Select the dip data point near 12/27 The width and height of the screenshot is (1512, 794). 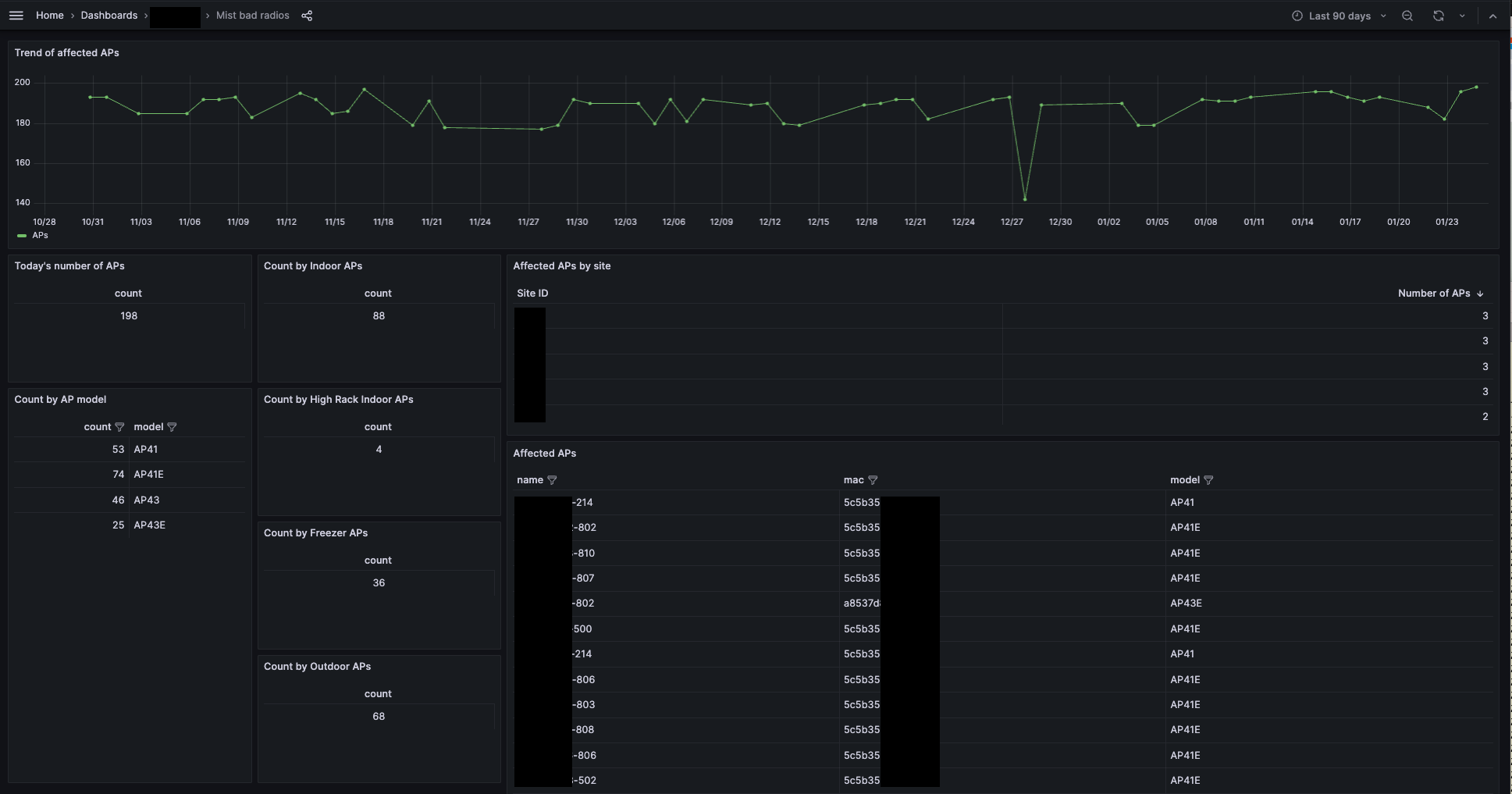coord(1025,198)
